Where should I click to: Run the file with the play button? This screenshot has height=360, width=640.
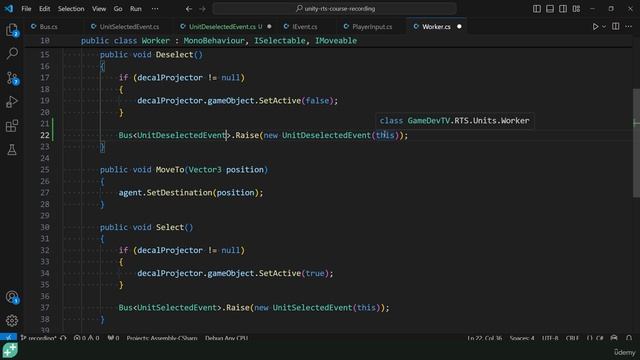click(x=596, y=27)
